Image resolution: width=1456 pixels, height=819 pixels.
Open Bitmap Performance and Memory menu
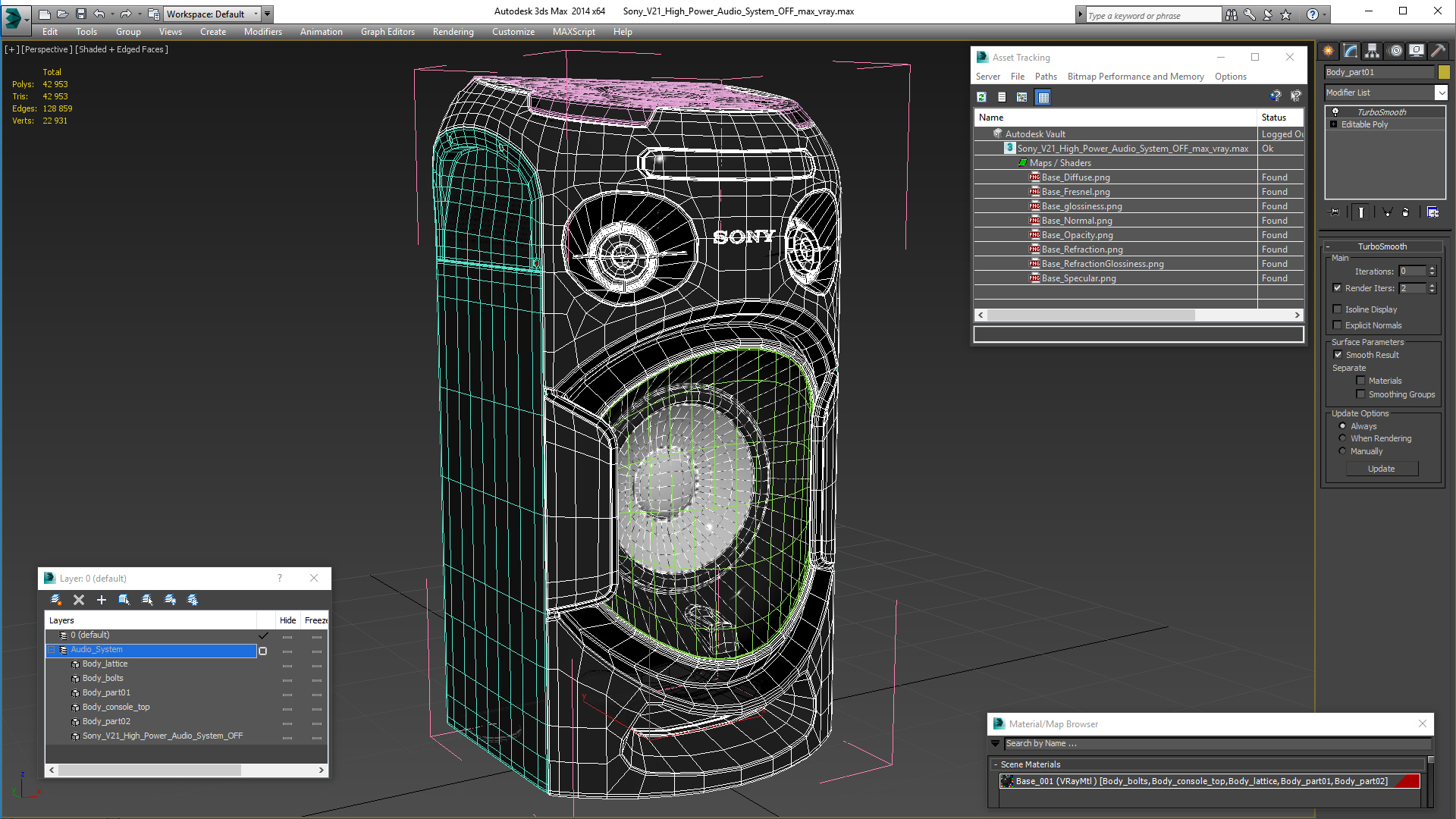tap(1135, 77)
